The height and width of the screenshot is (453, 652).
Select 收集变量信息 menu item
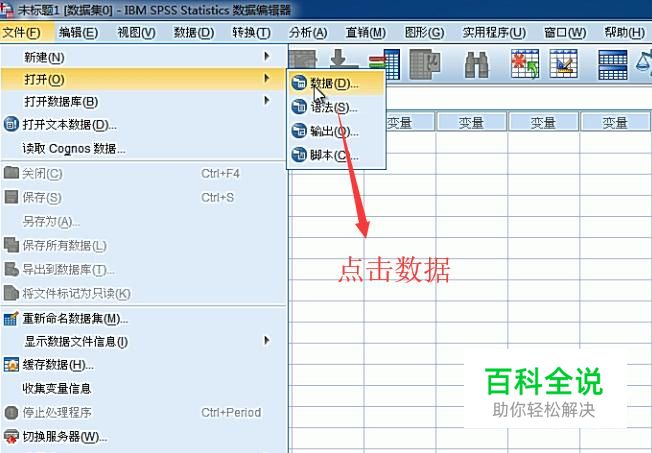tap(144, 389)
